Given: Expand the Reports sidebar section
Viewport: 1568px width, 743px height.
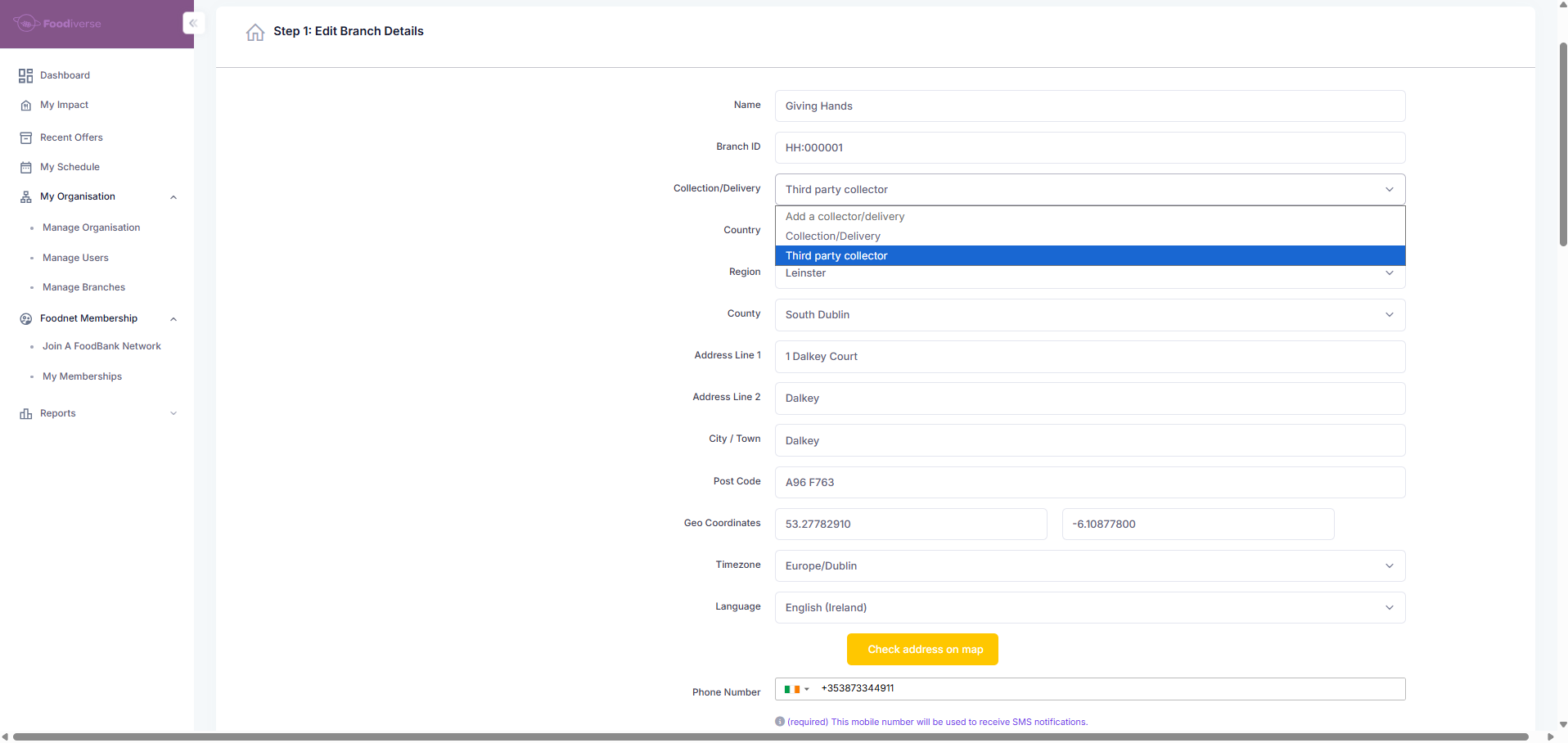Looking at the screenshot, I should coord(173,414).
